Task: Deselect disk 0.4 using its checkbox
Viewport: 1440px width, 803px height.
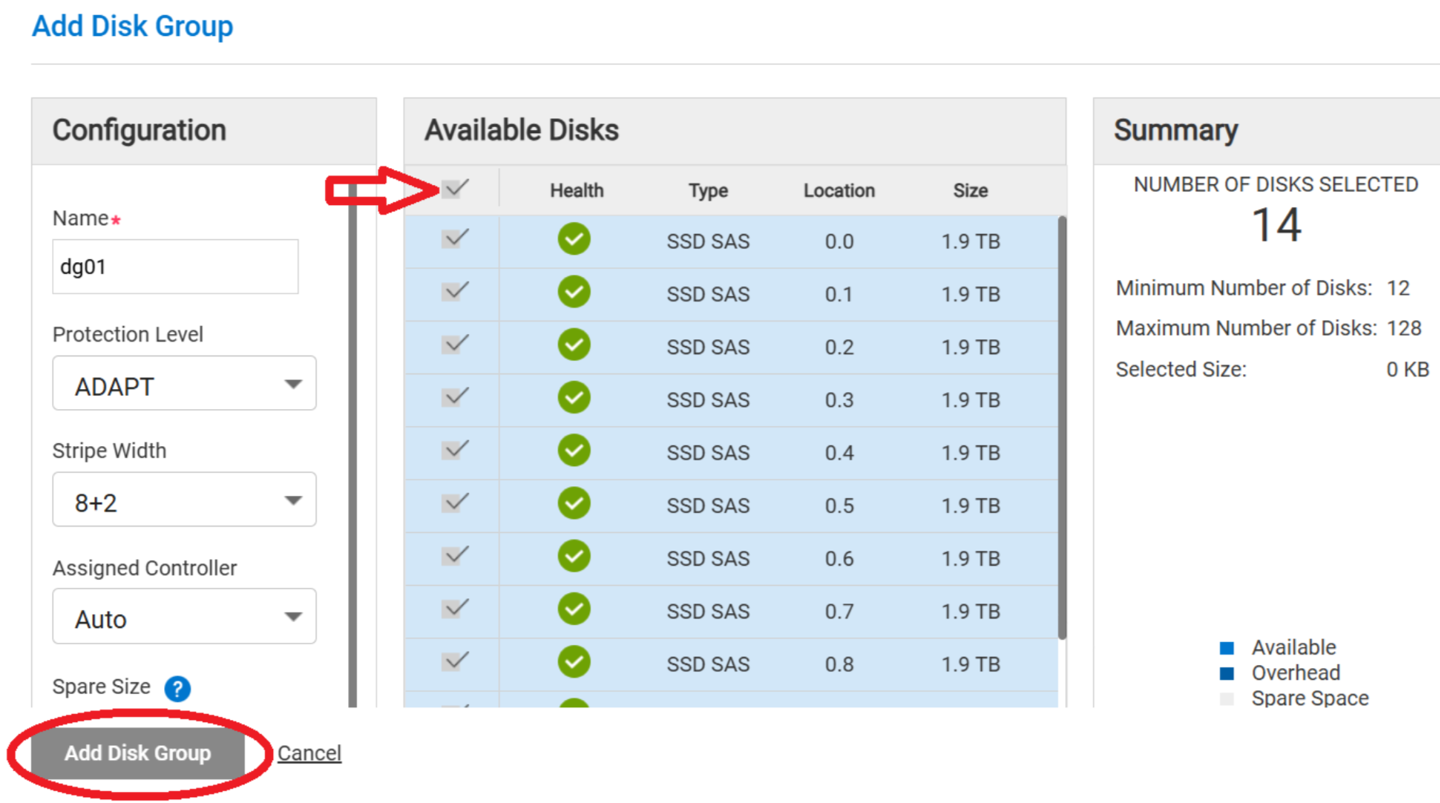Action: pyautogui.click(x=455, y=452)
